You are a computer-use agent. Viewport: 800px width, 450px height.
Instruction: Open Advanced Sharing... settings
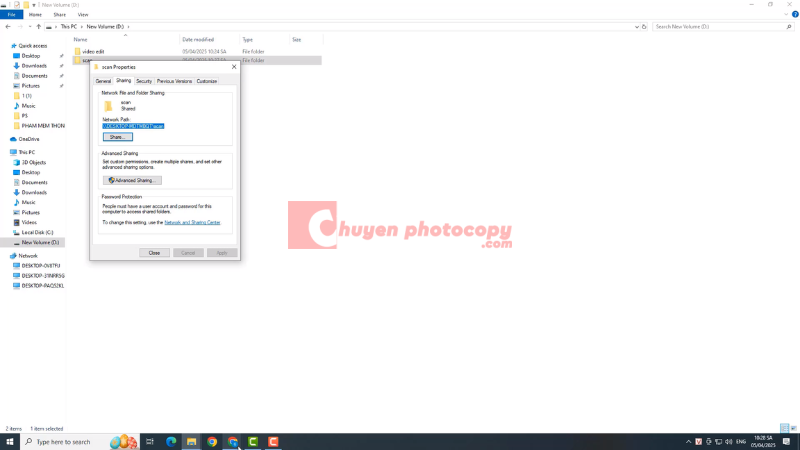tap(132, 180)
